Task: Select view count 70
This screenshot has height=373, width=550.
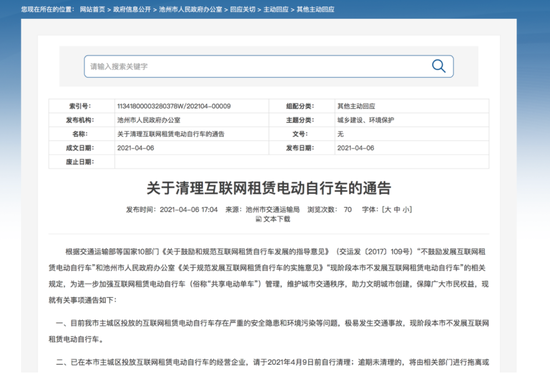Action: coord(348,209)
